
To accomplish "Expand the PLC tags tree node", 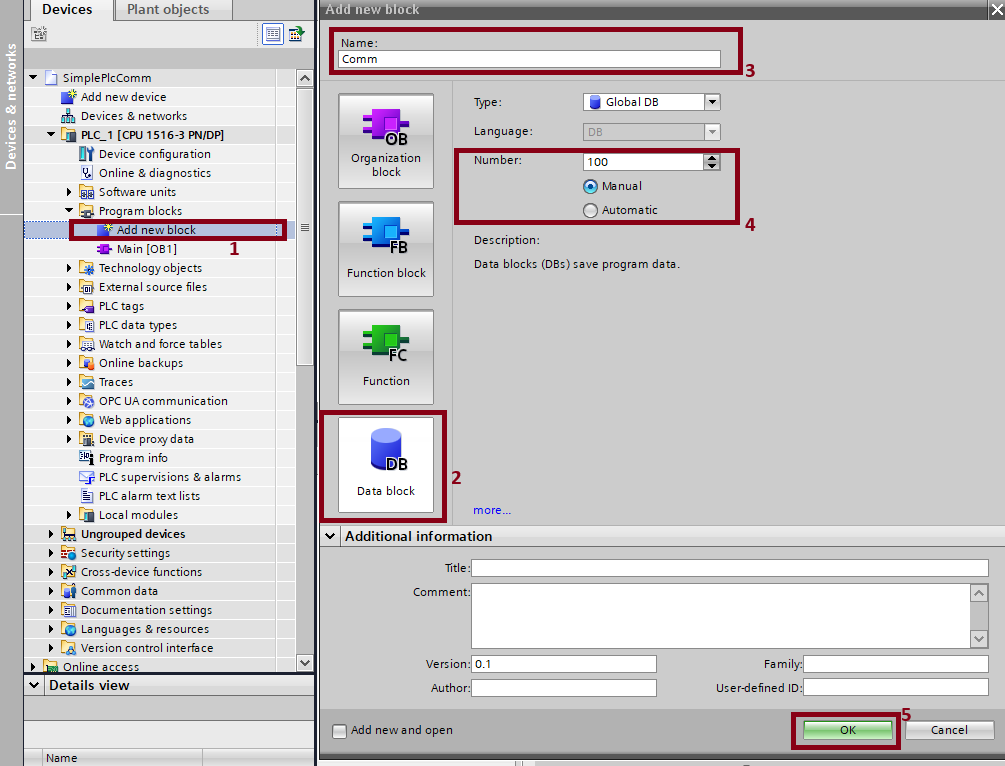I will coord(69,306).
